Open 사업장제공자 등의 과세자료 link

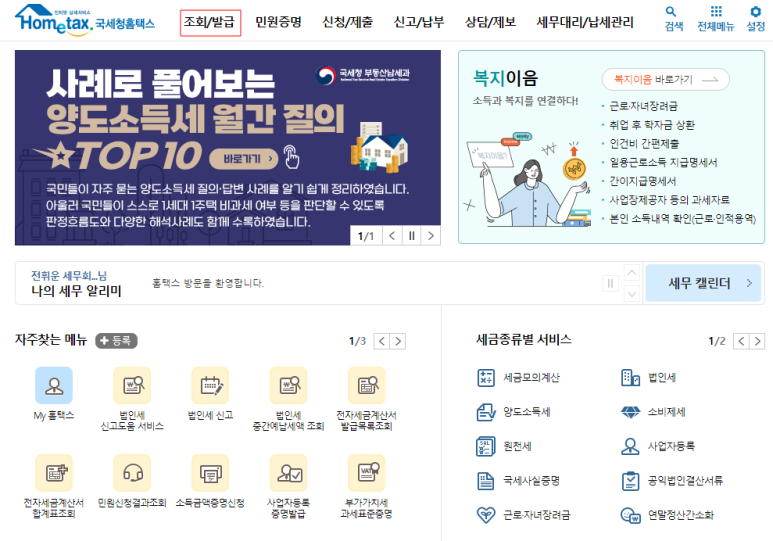tap(669, 200)
